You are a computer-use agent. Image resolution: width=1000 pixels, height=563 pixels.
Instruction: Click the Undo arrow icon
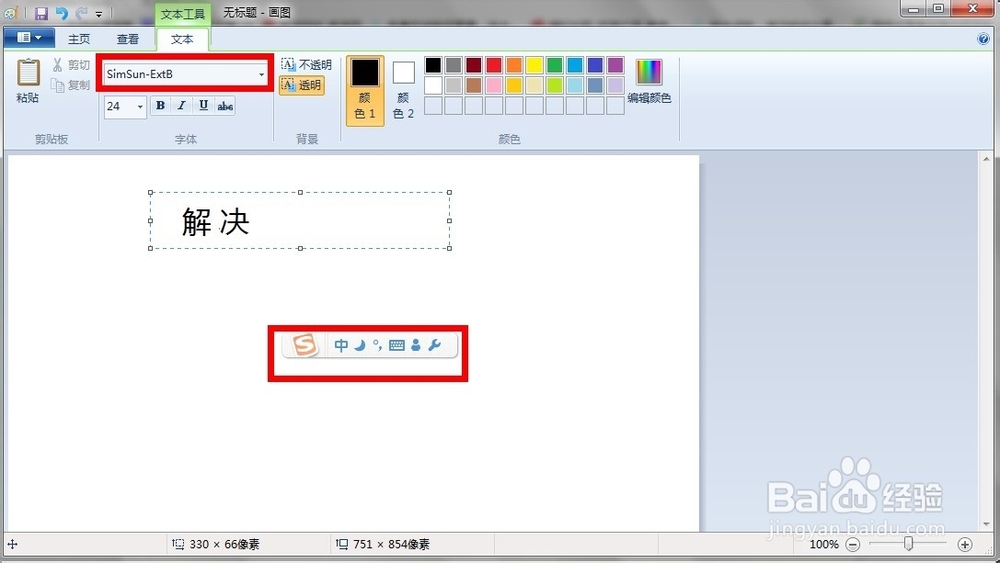[61, 13]
